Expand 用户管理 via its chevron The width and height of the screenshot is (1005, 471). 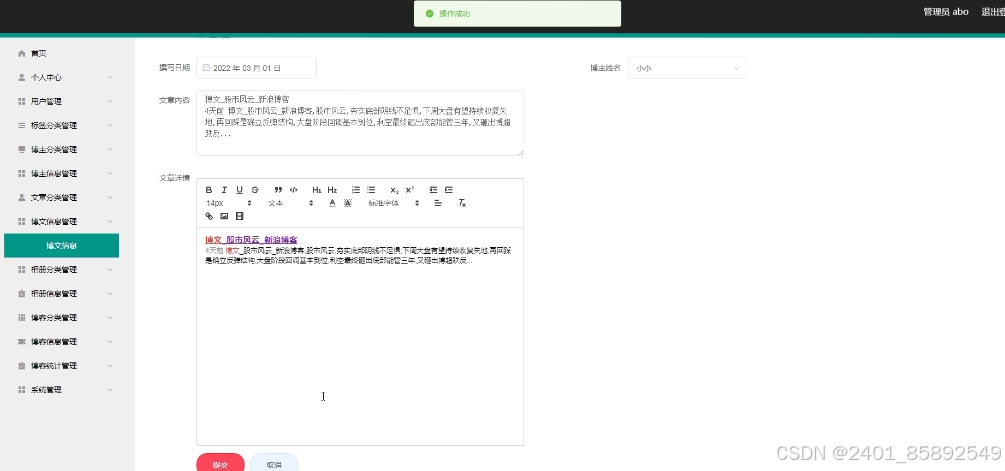tap(110, 101)
